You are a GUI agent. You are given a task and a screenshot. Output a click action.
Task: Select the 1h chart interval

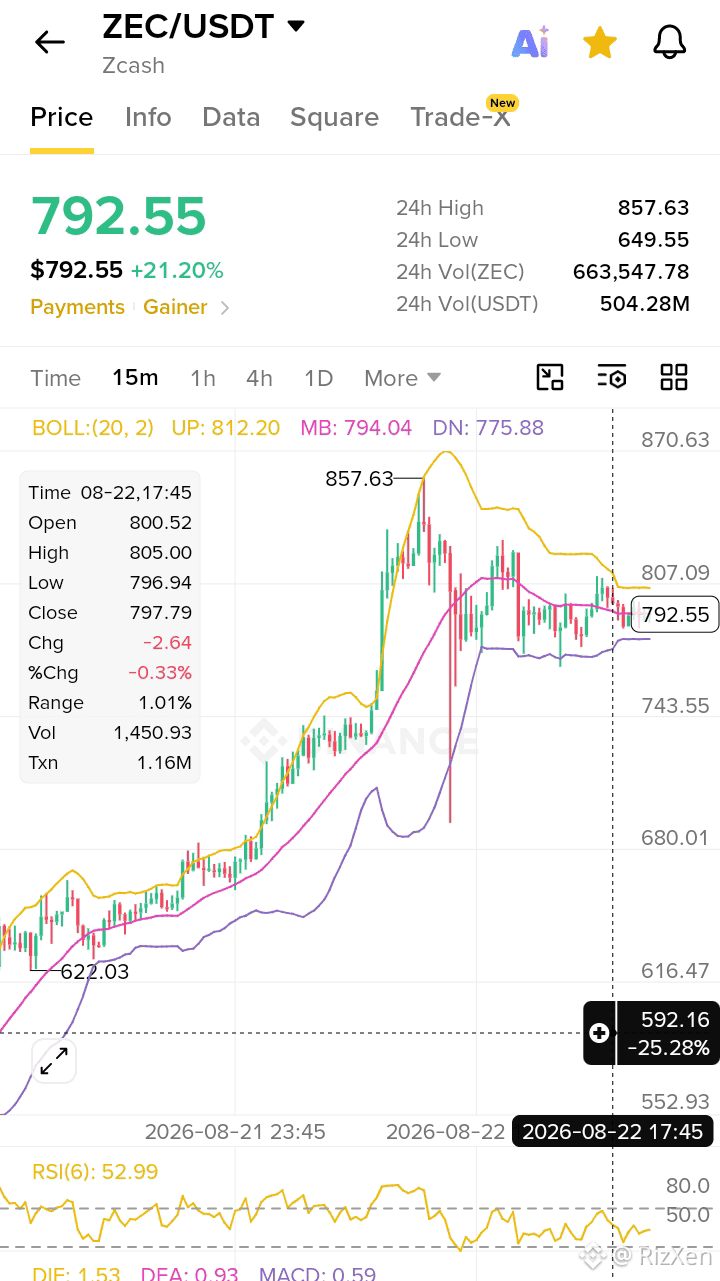point(203,378)
